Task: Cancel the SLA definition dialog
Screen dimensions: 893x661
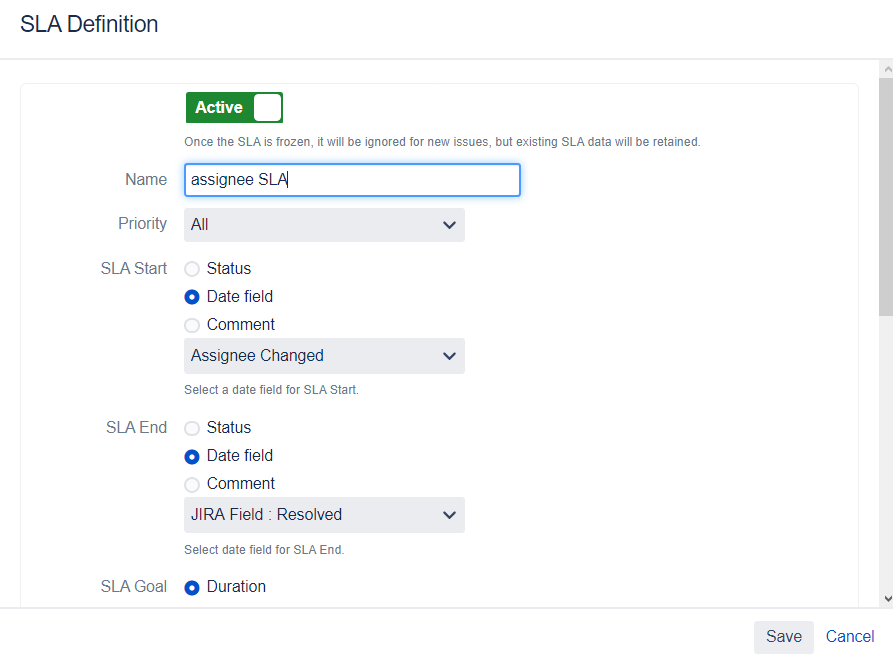Action: click(x=849, y=636)
